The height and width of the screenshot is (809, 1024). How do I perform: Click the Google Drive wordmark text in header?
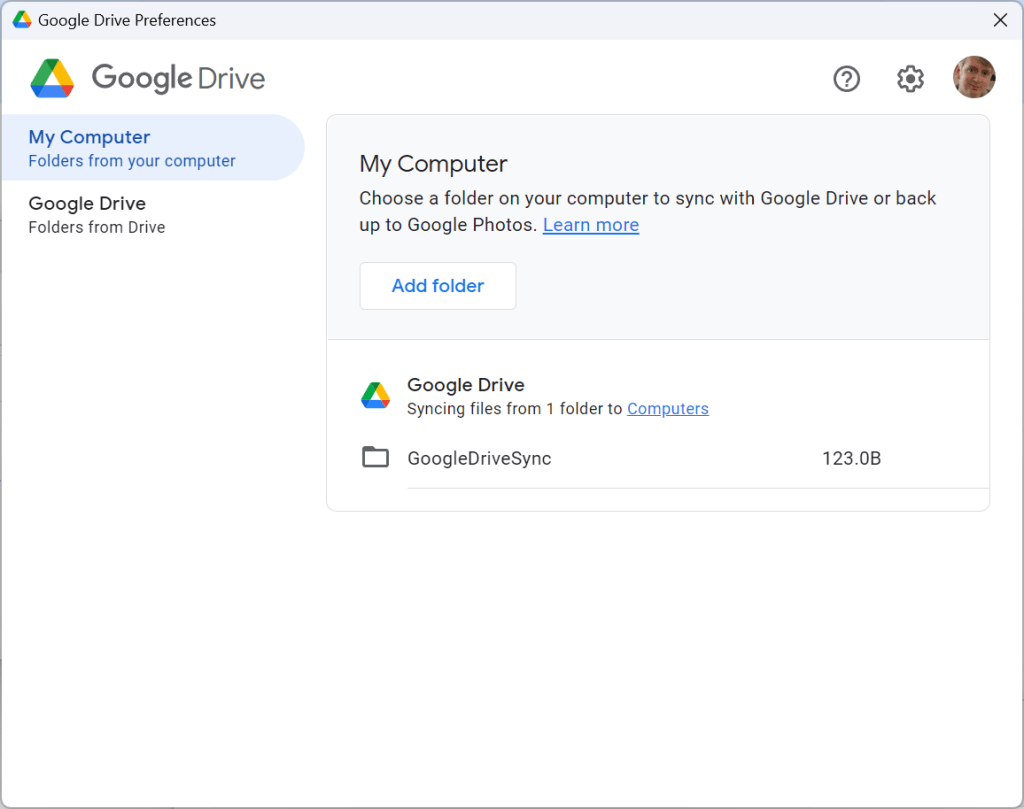tap(178, 78)
